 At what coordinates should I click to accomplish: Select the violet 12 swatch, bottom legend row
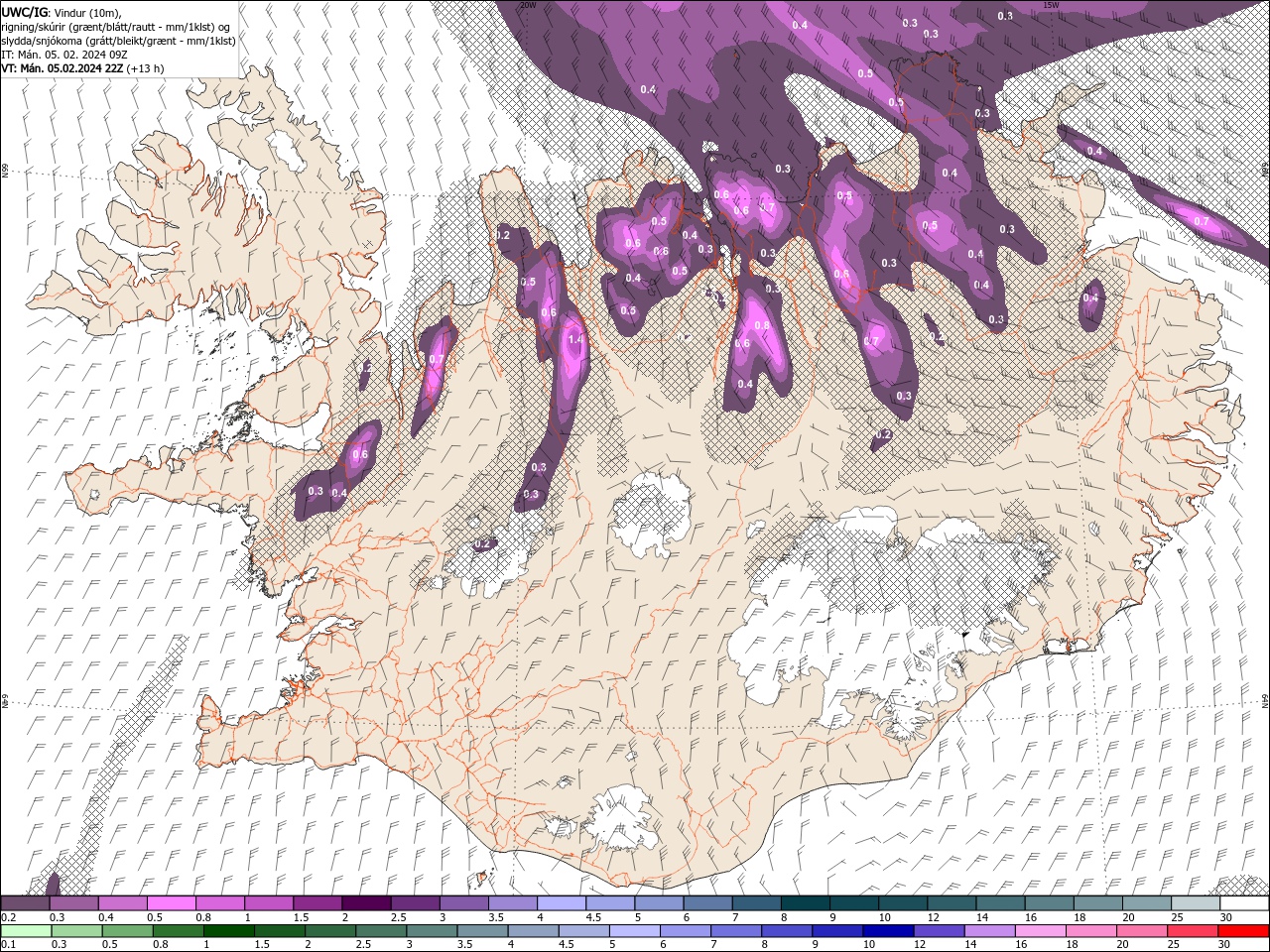(x=939, y=931)
